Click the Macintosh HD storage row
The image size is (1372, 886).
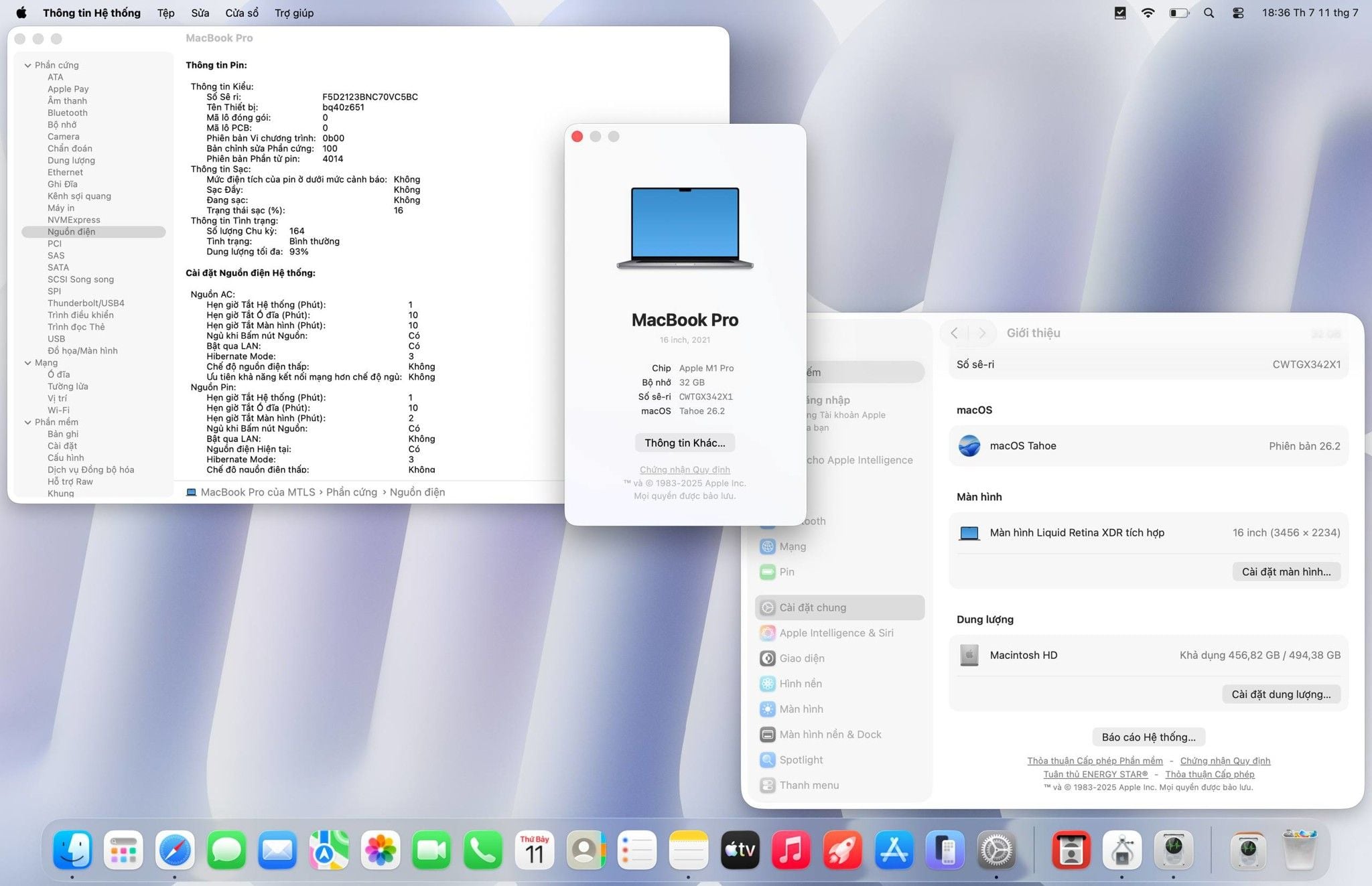tap(1149, 655)
